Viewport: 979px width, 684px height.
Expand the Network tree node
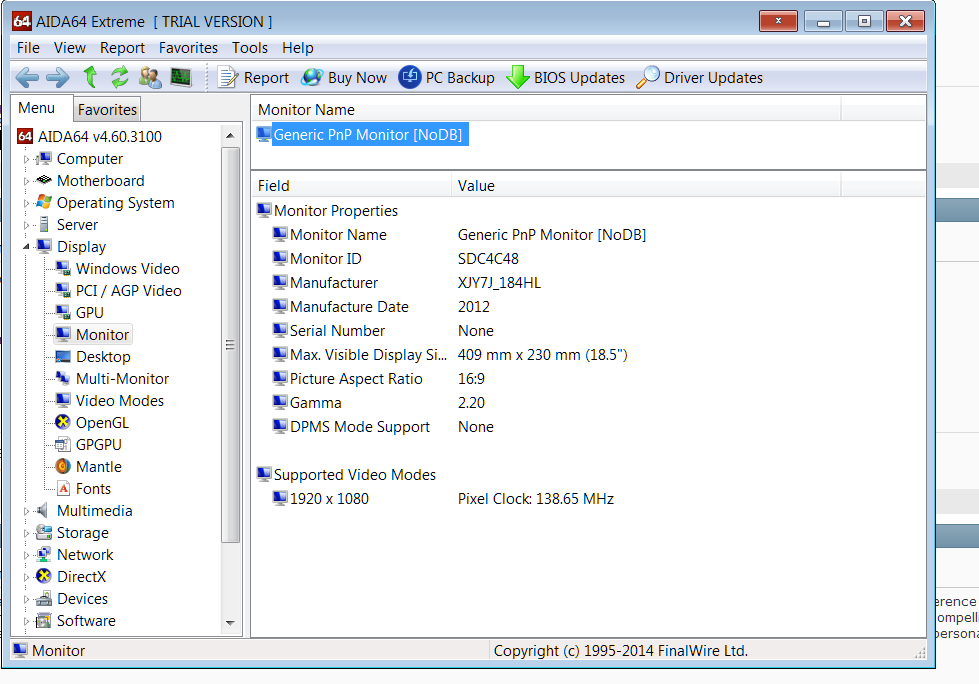coord(26,555)
